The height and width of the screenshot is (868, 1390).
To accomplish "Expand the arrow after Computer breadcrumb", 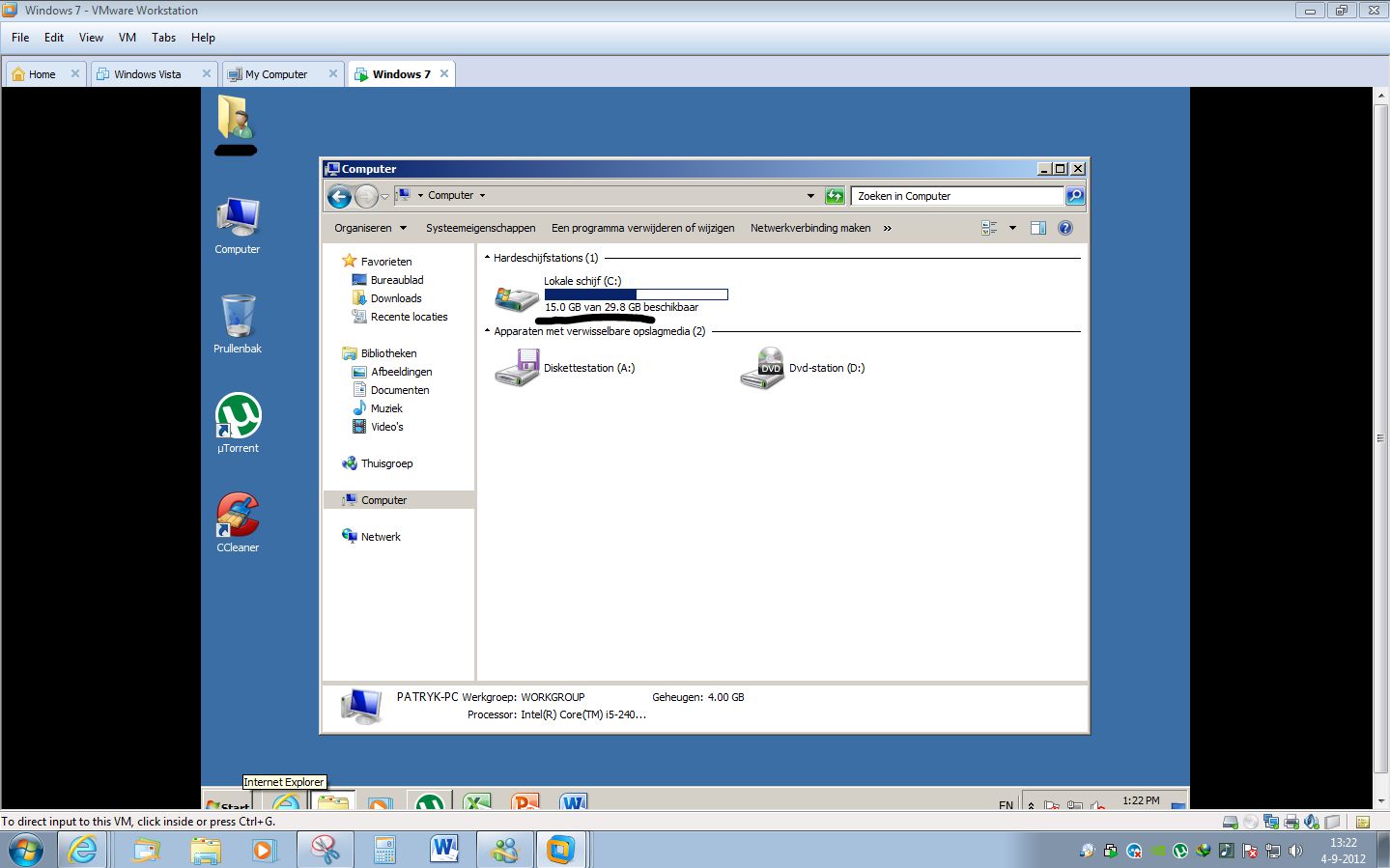I will pyautogui.click(x=482, y=196).
